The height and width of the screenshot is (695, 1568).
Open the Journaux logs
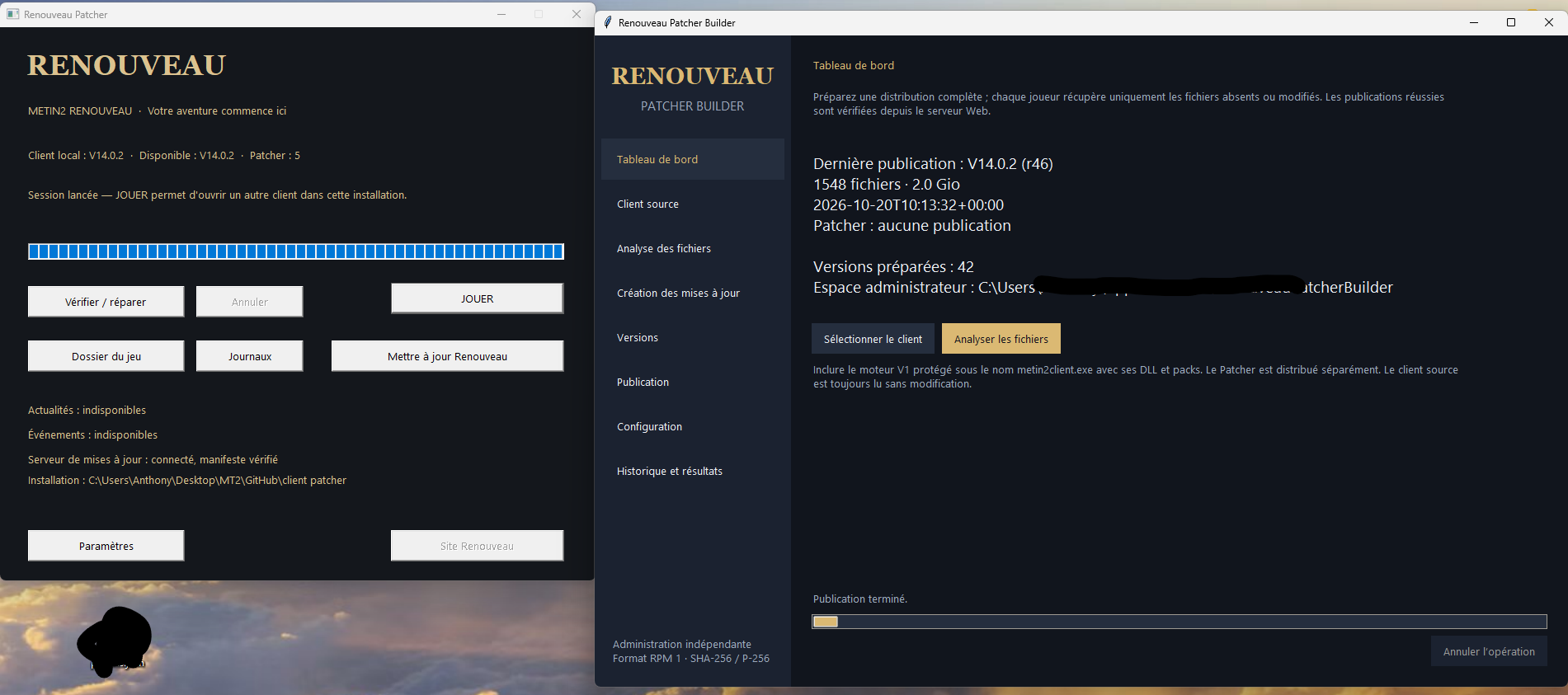tap(249, 356)
